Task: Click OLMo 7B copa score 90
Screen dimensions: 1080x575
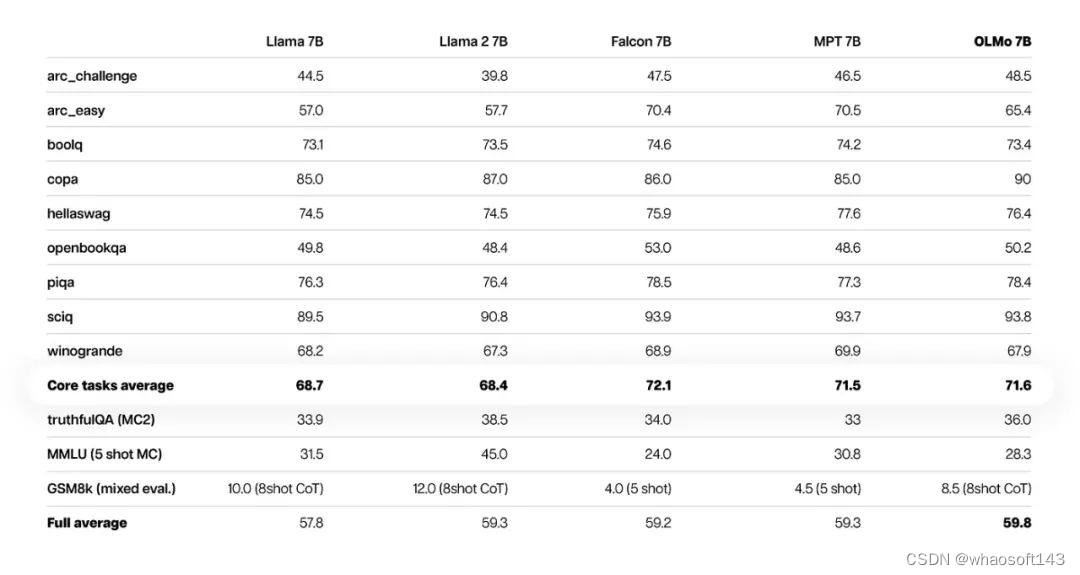Action: click(1022, 179)
